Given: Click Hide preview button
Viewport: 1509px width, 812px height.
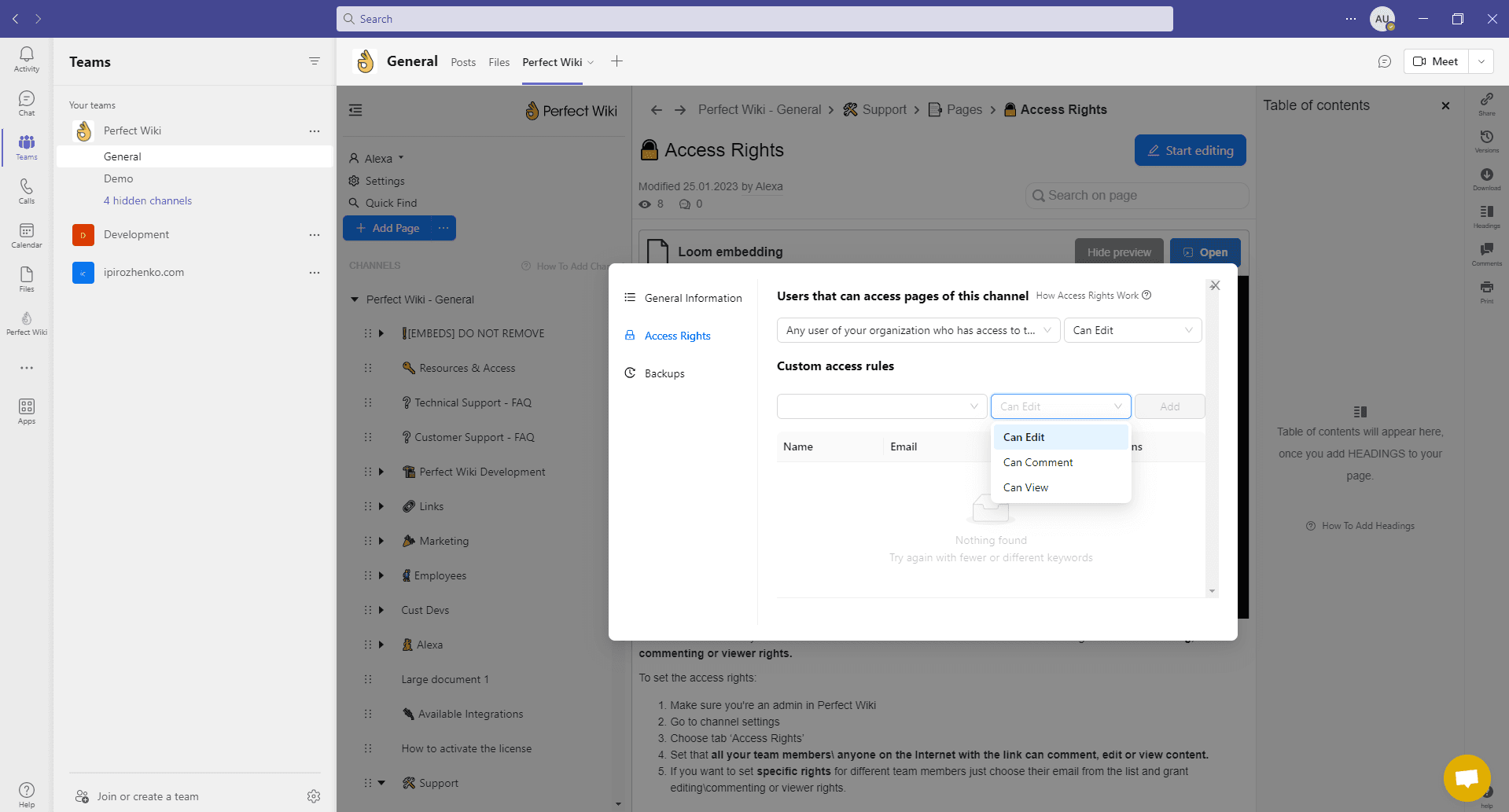Looking at the screenshot, I should (x=1119, y=252).
